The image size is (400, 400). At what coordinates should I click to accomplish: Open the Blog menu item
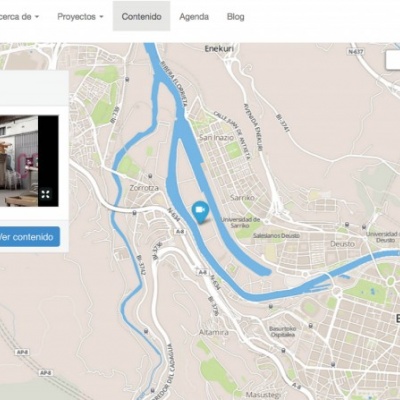[236, 17]
